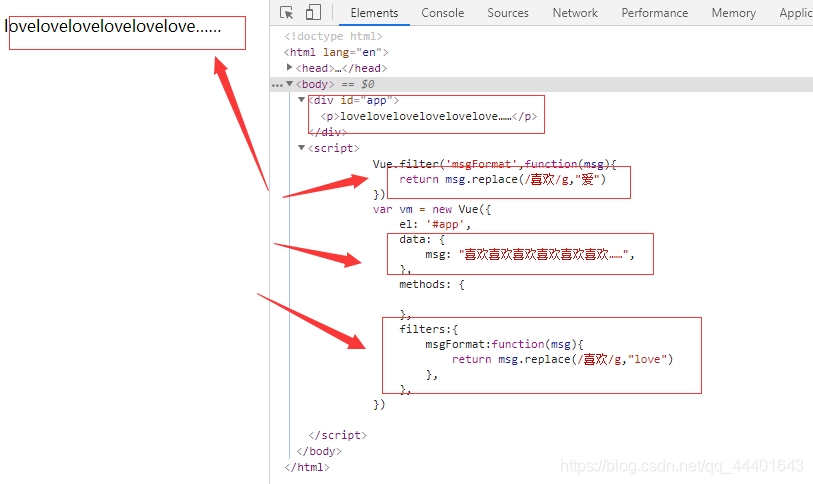Click the return msg.replace "love" line

[x=563, y=359]
